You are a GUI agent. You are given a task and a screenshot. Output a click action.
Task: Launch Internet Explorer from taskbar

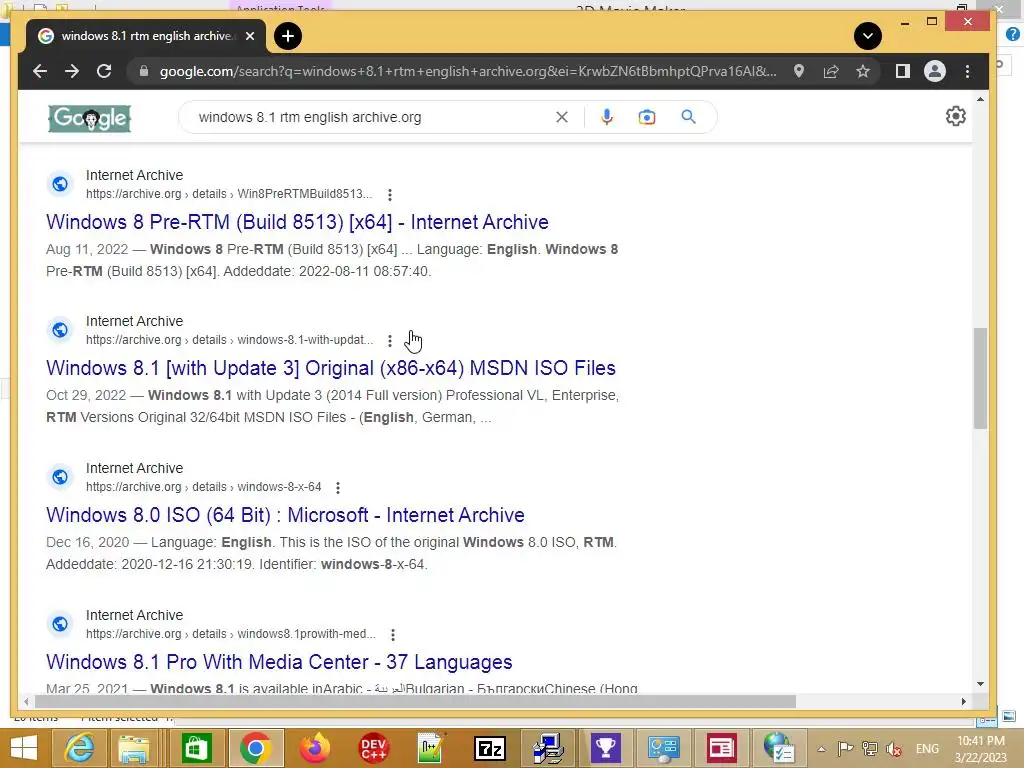coord(78,748)
